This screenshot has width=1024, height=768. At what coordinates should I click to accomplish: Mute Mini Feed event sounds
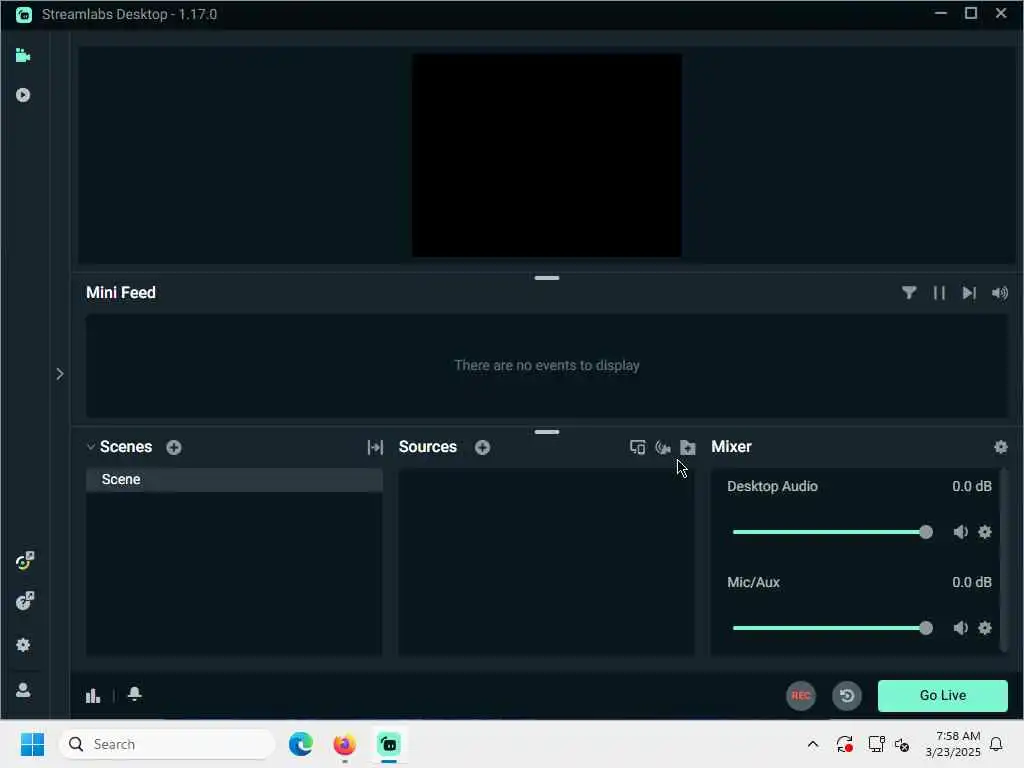tap(1000, 293)
